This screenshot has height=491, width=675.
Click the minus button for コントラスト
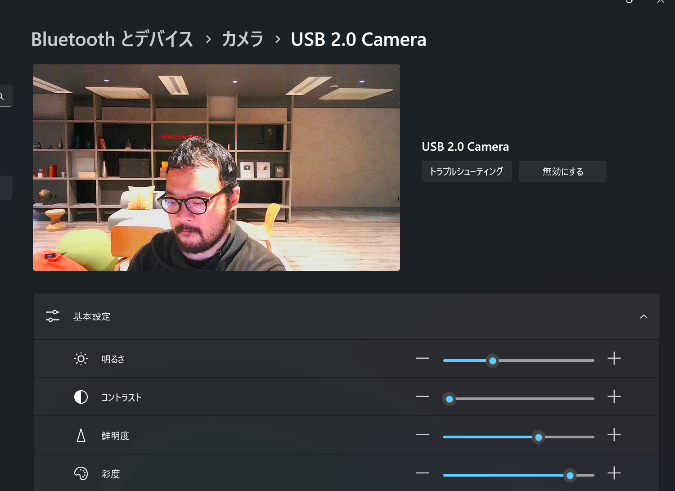422,397
